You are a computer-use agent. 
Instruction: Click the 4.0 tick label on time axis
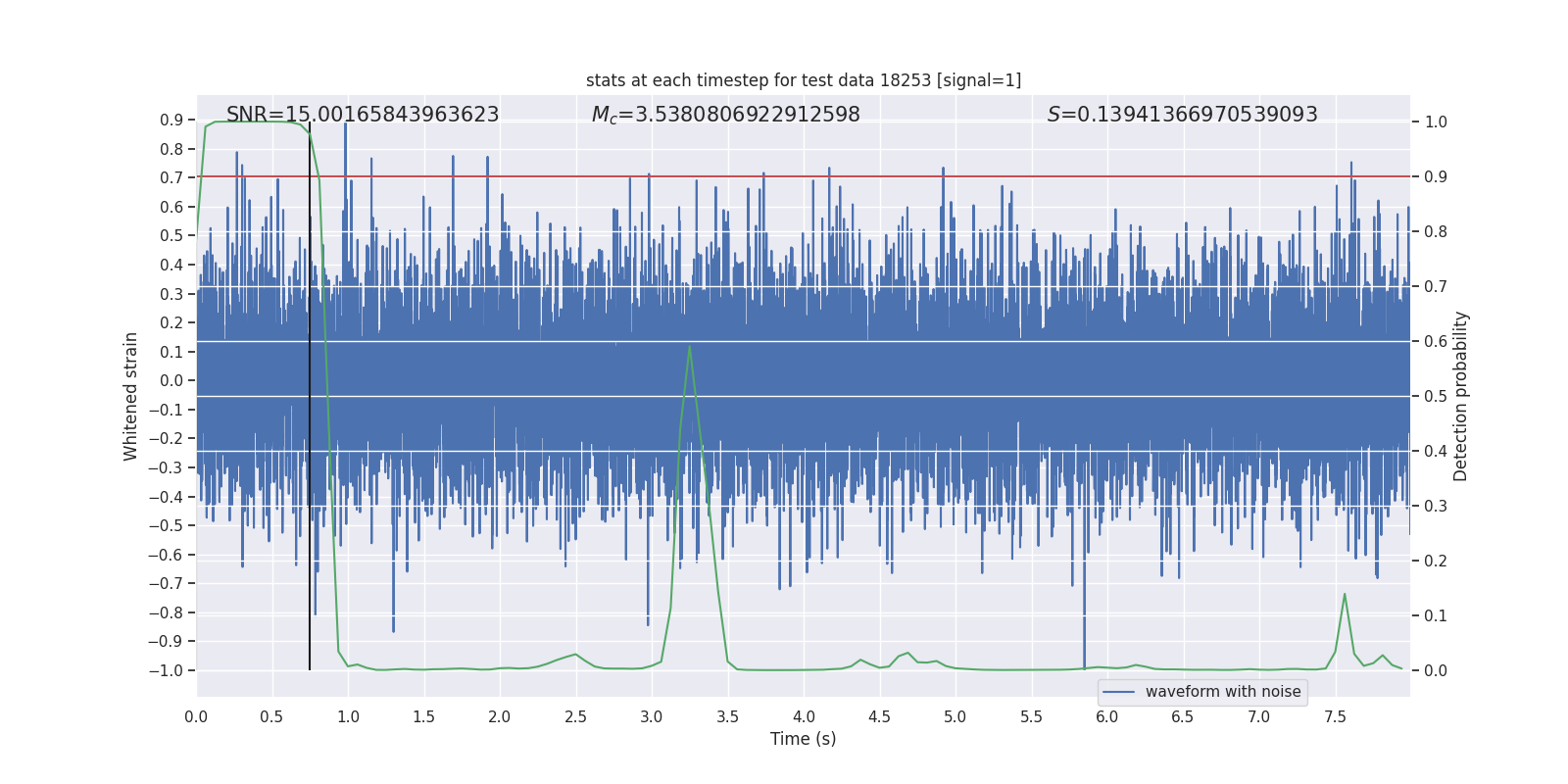[x=804, y=716]
